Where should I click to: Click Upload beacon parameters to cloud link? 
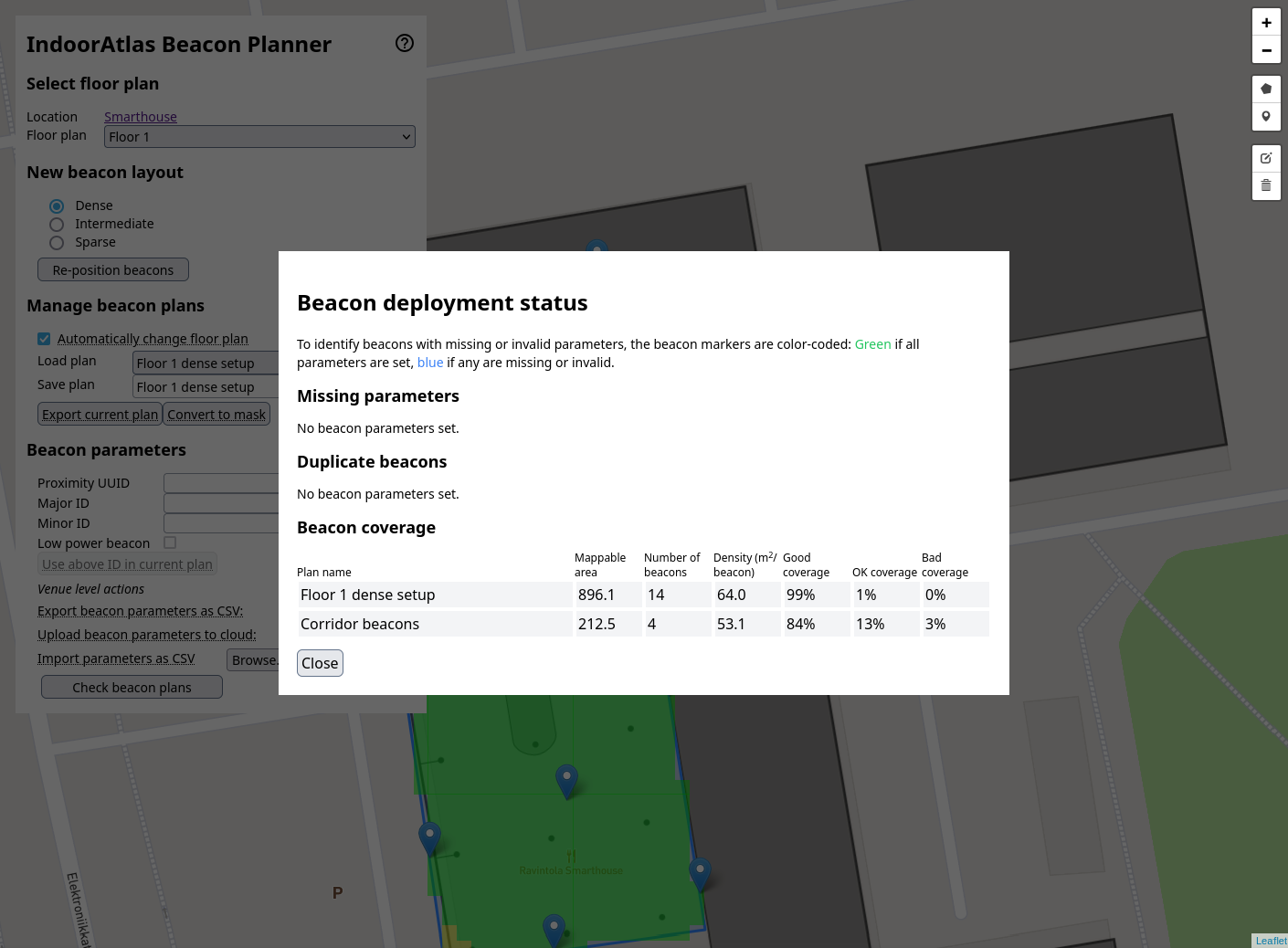tap(147, 635)
